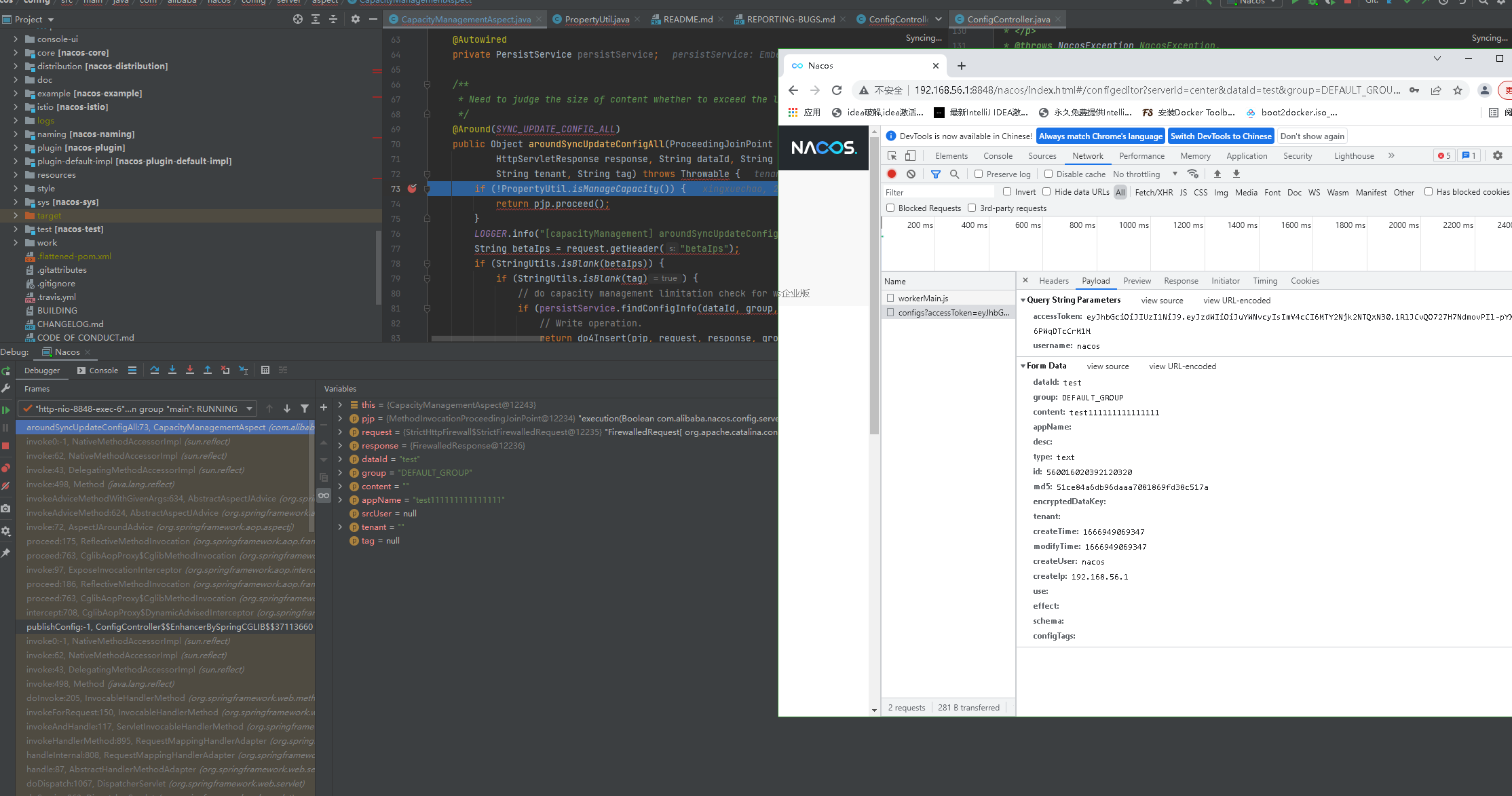
Task: Click Always match Chrome's language button
Action: [1100, 136]
